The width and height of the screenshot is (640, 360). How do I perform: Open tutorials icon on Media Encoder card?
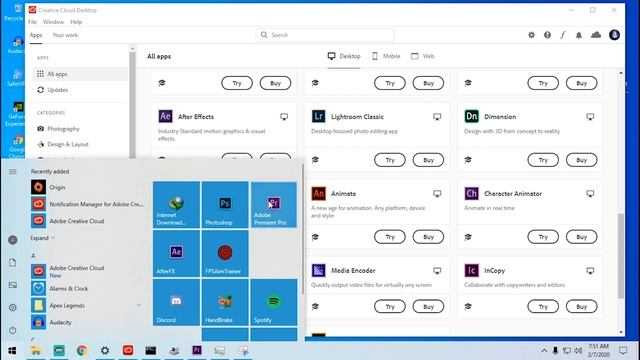tap(315, 307)
